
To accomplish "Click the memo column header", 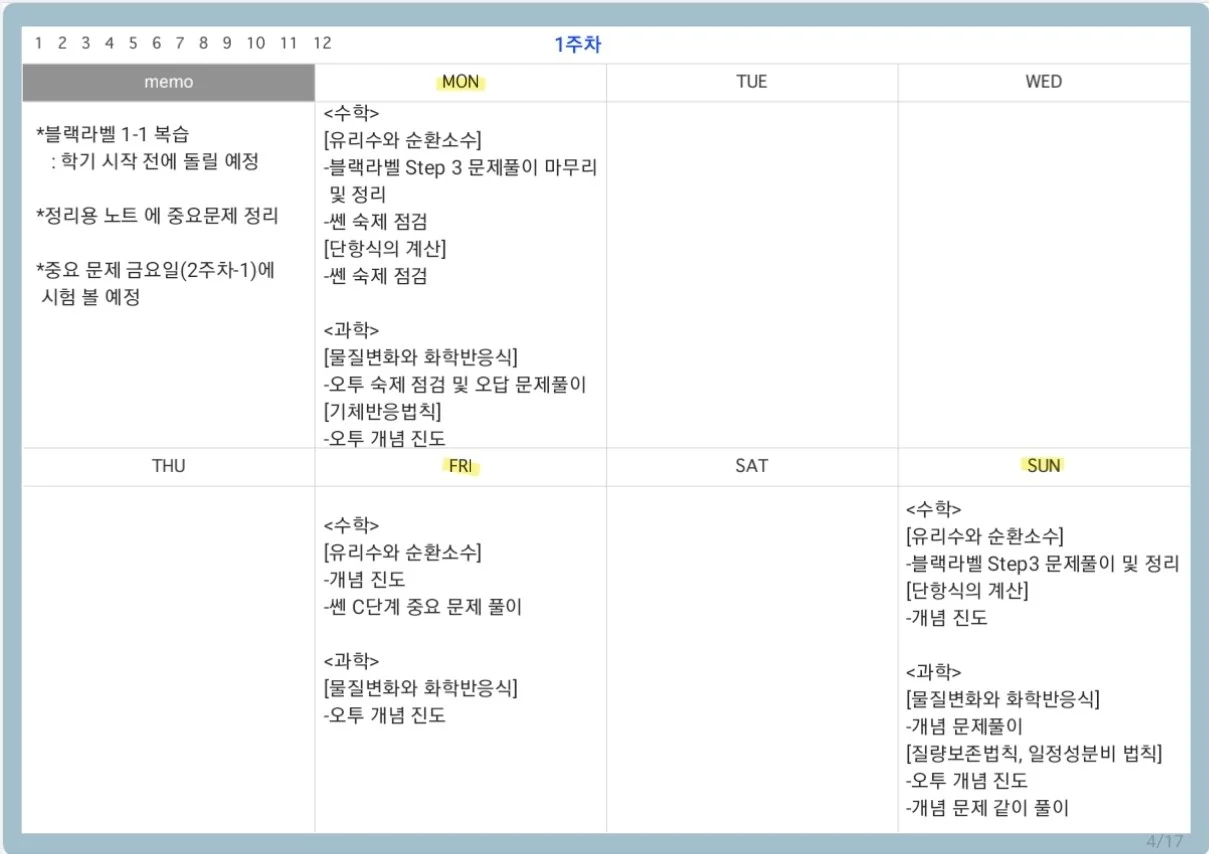I will 168,82.
